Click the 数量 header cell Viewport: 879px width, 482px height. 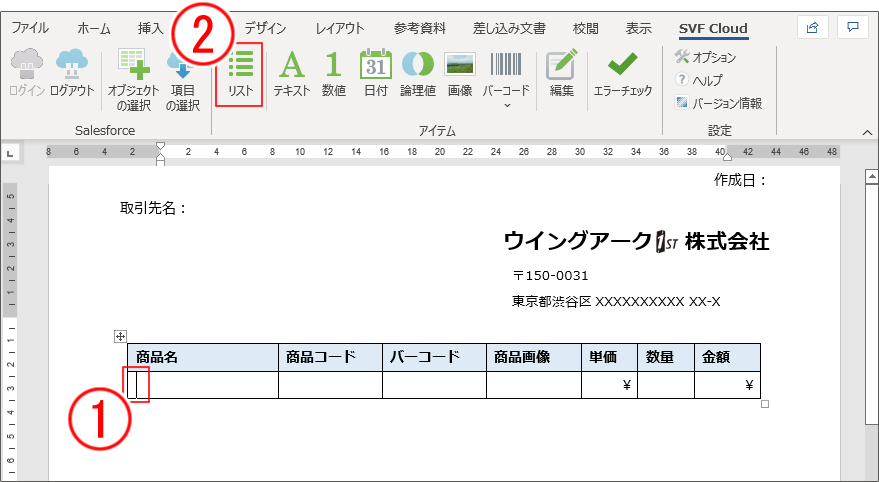click(666, 357)
